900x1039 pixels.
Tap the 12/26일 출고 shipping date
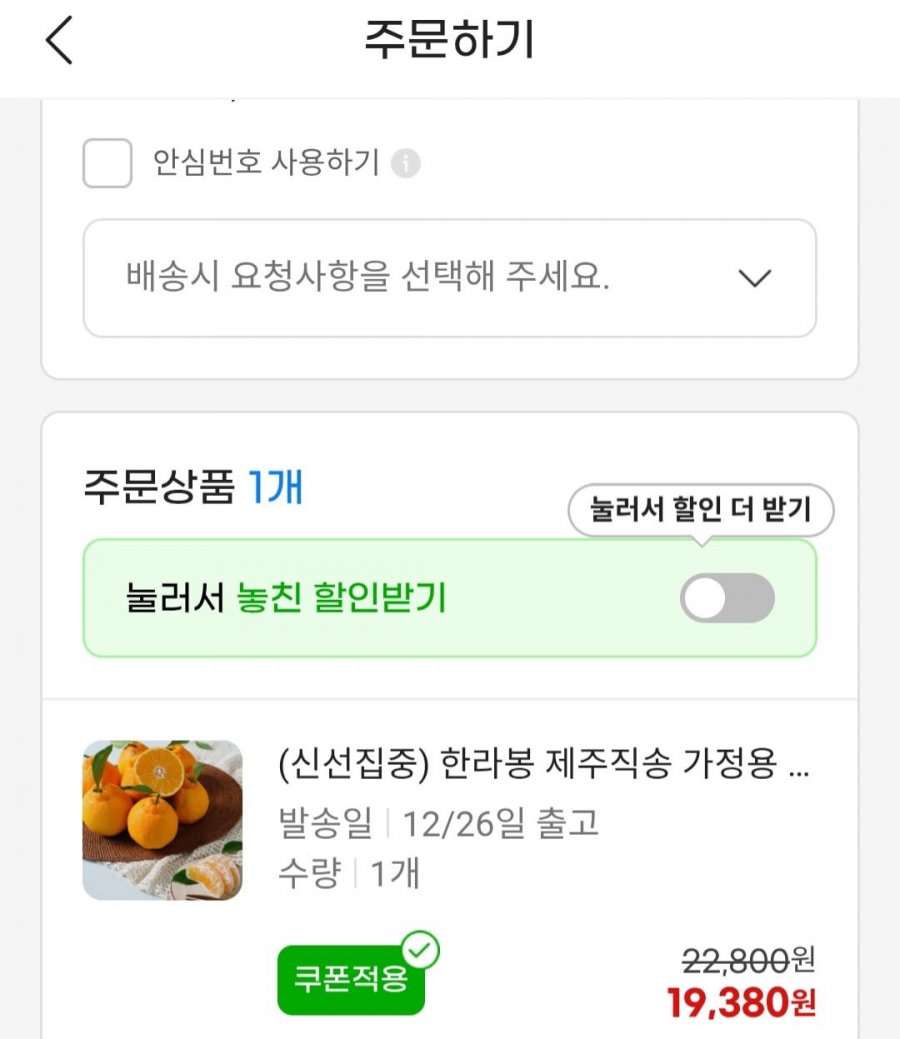[500, 824]
